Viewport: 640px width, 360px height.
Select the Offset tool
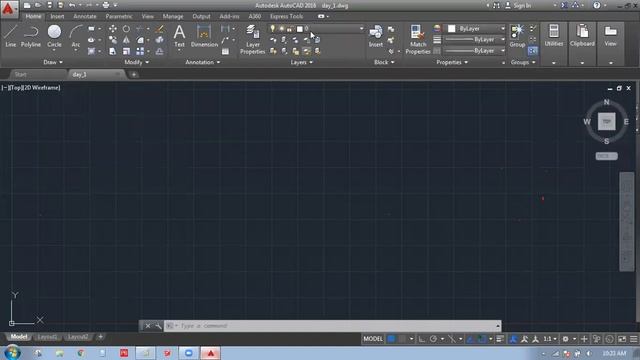tap(160, 51)
